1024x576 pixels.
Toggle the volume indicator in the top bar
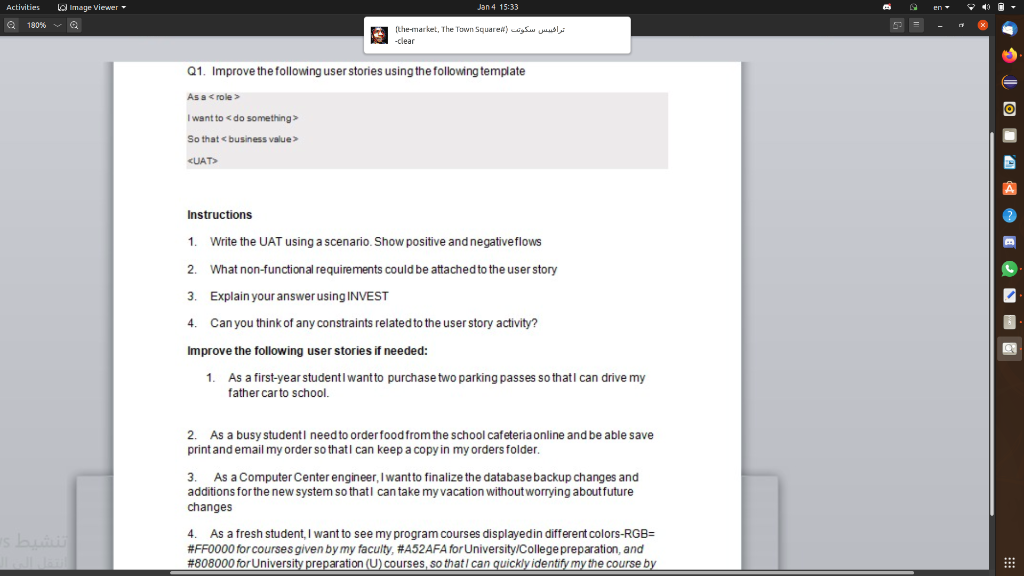985,6
